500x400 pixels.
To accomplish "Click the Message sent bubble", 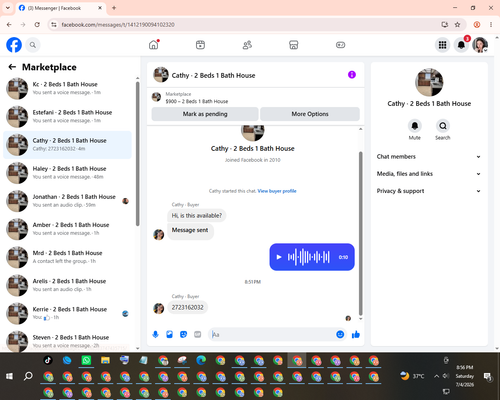I will [190, 230].
